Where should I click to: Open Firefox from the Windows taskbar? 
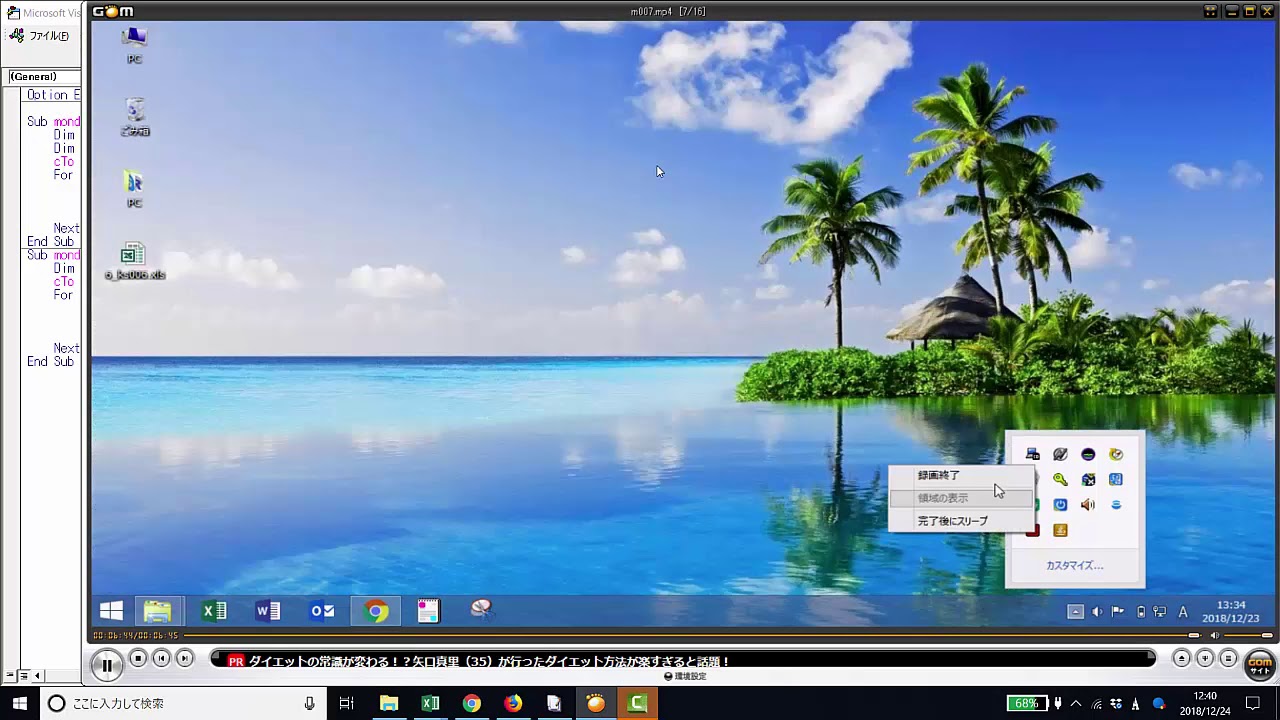pyautogui.click(x=513, y=703)
